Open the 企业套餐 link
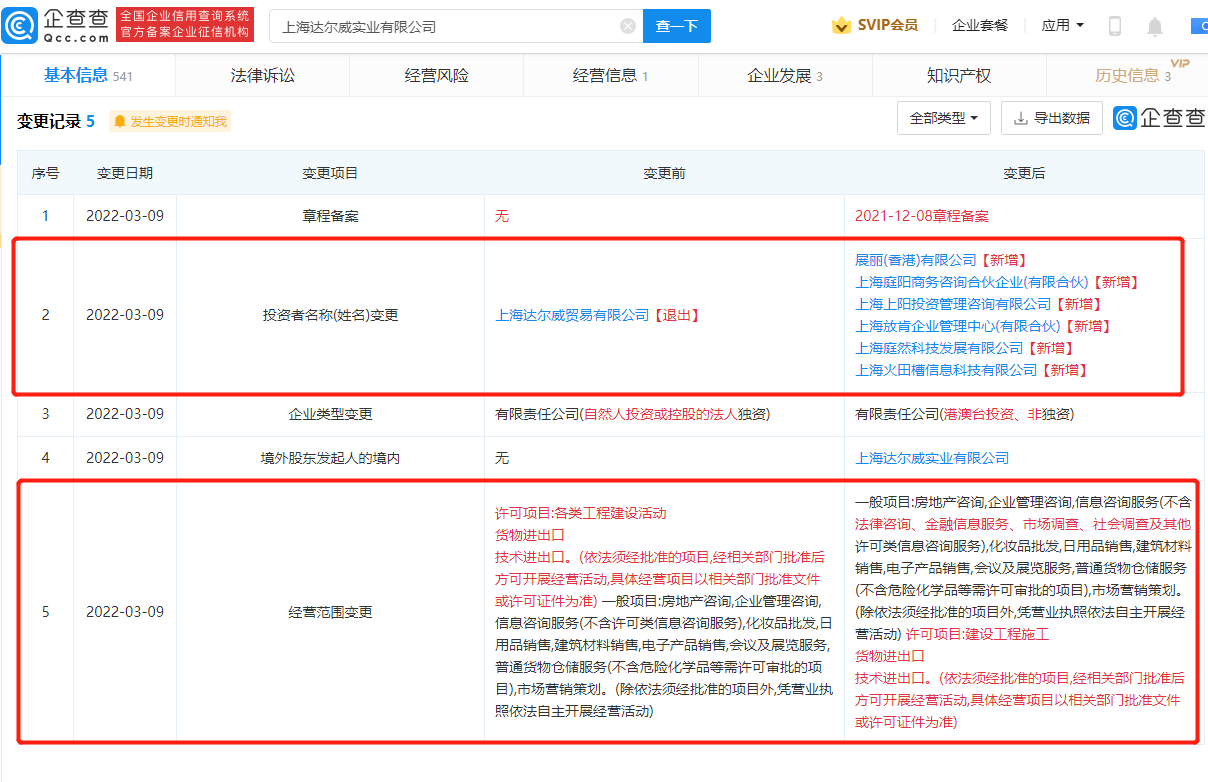The image size is (1208, 782). tap(980, 26)
